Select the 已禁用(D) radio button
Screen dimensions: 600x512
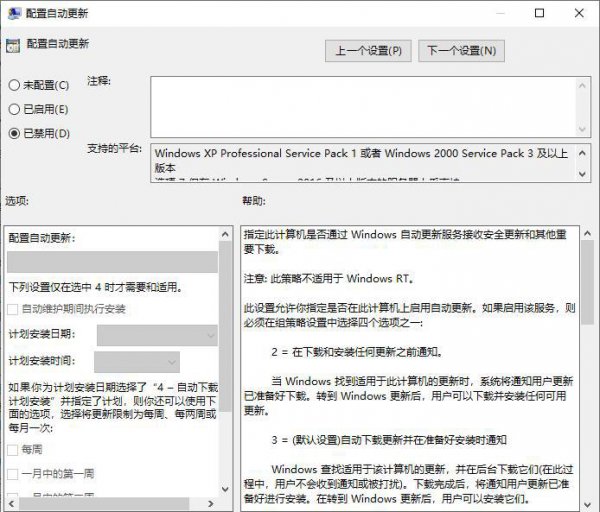[x=14, y=134]
